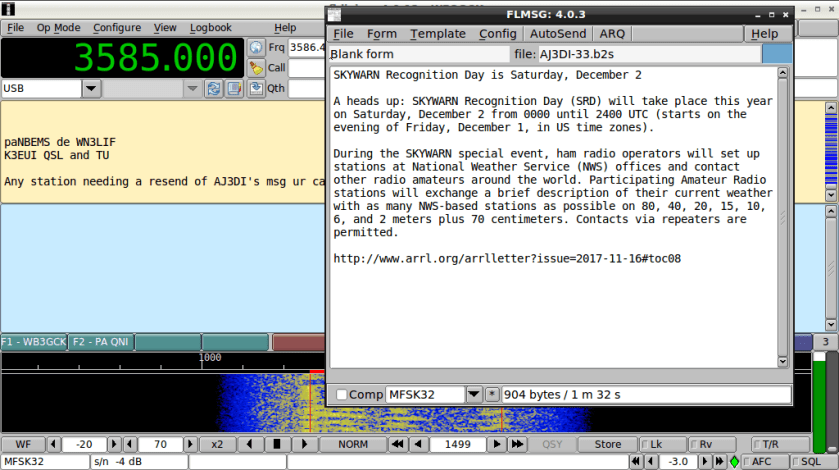Click the x2 zoom button
Image resolution: width=839 pixels, height=470 pixels.
(x=217, y=444)
